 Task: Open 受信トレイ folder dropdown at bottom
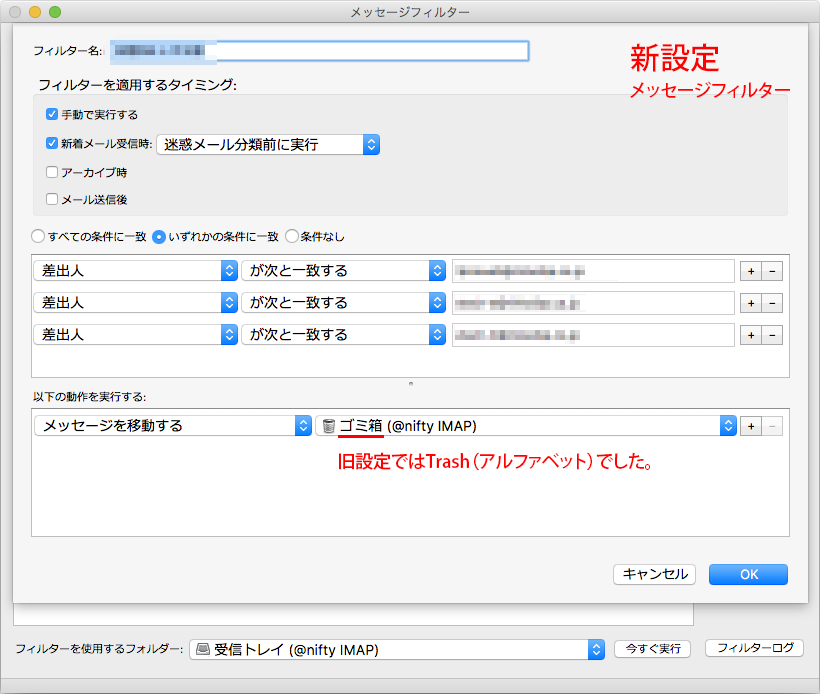tap(397, 649)
